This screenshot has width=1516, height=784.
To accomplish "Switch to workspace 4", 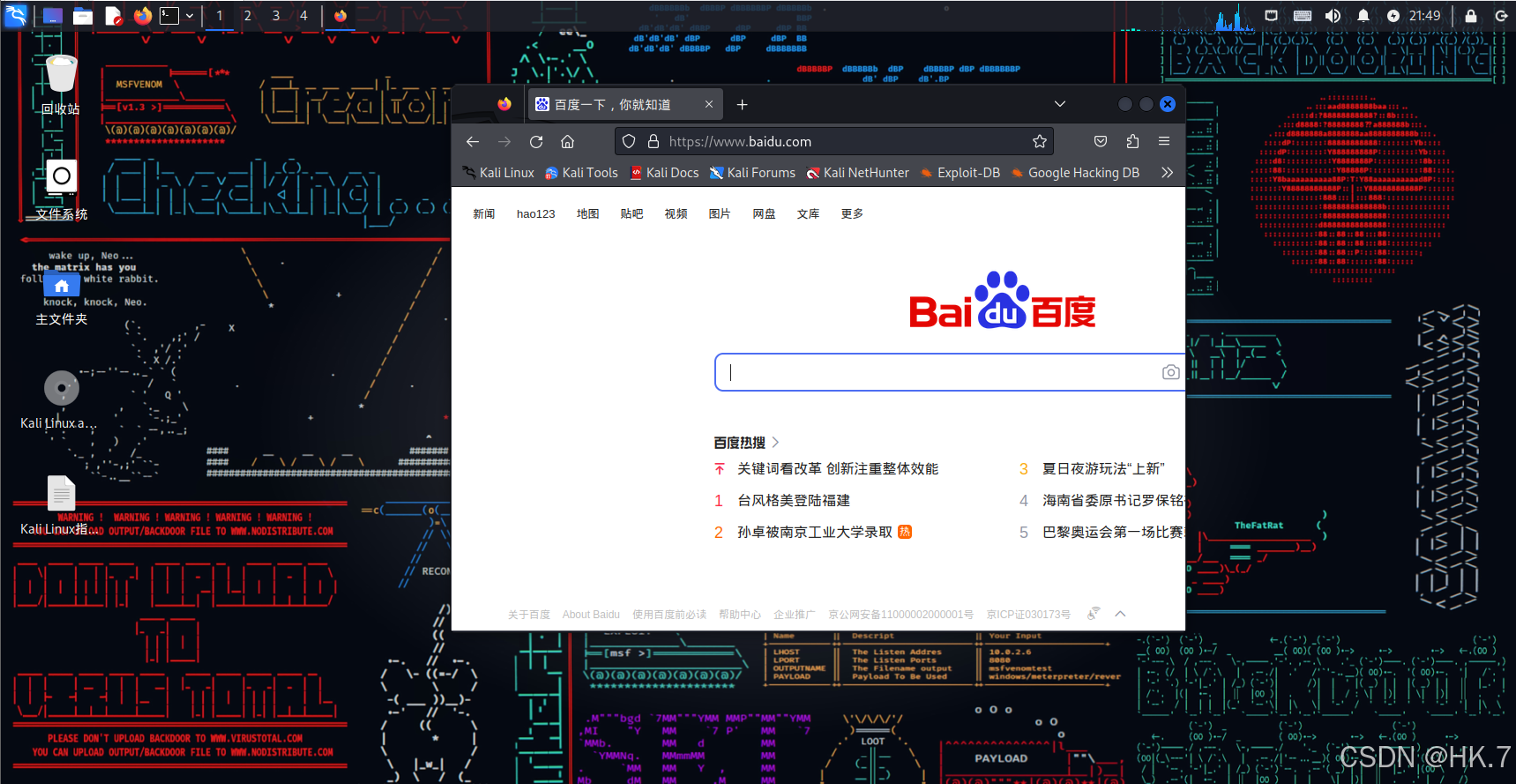I will (303, 16).
